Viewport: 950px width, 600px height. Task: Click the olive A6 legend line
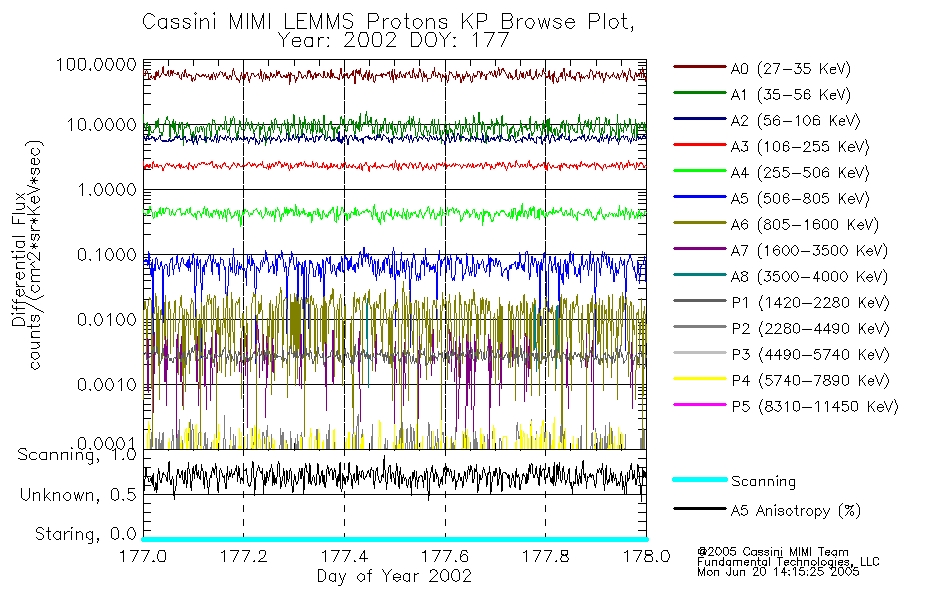[699, 223]
